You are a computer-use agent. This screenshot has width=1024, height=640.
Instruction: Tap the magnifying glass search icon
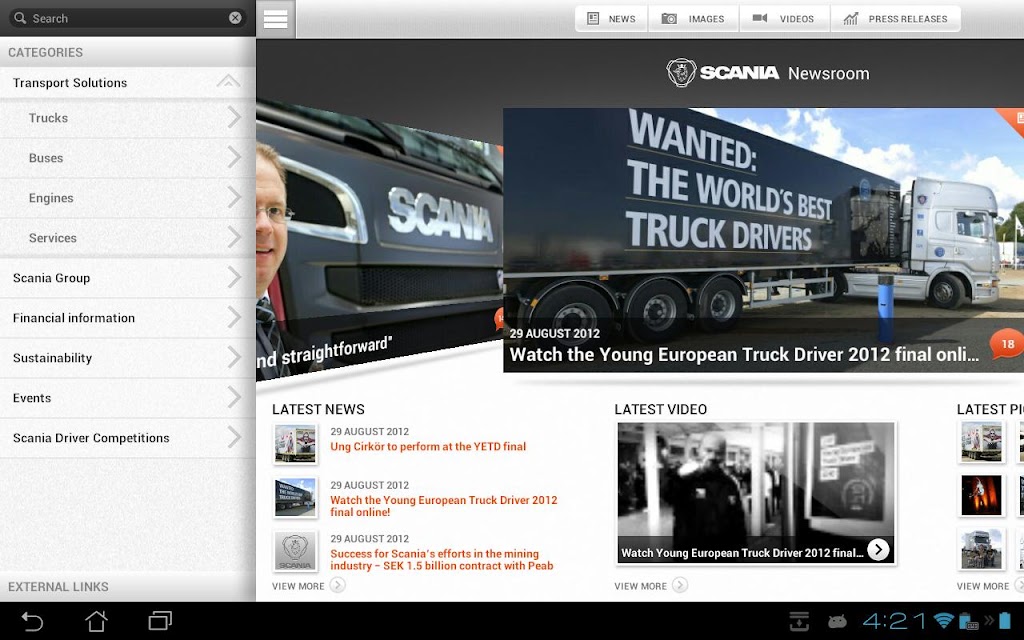[20, 18]
